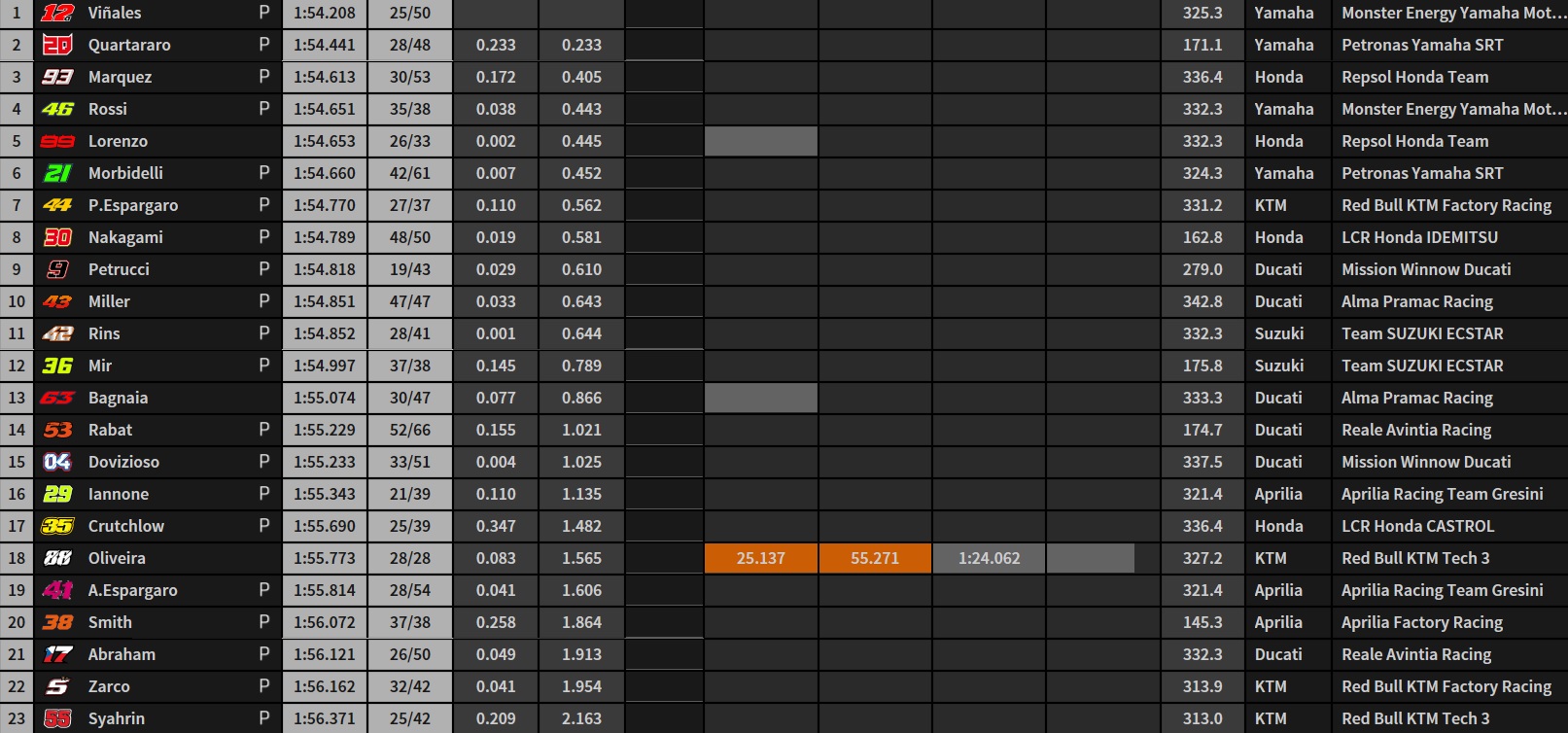Click grey sector block in Lorenzo's row
Viewport: 1568px width, 733px height.
[761, 141]
